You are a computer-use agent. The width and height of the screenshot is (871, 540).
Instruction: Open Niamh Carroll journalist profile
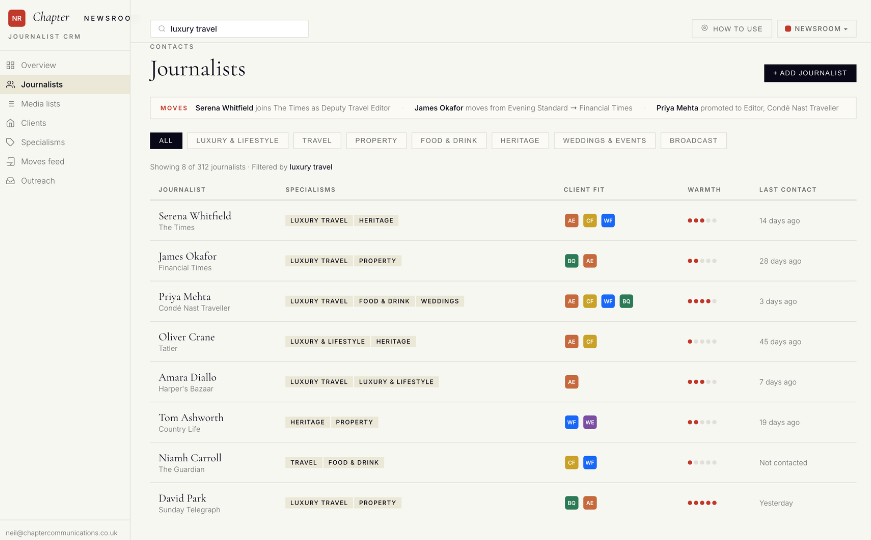click(x=190, y=458)
